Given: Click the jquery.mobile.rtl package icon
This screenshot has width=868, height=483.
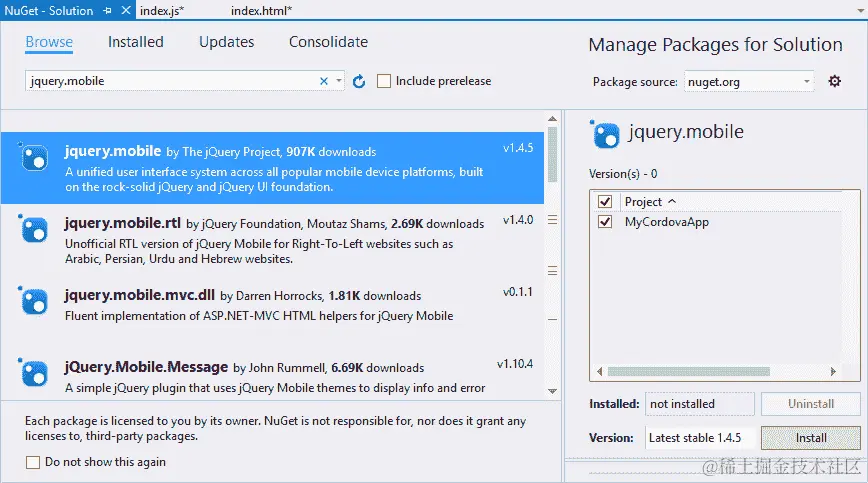Looking at the screenshot, I should tap(34, 228).
